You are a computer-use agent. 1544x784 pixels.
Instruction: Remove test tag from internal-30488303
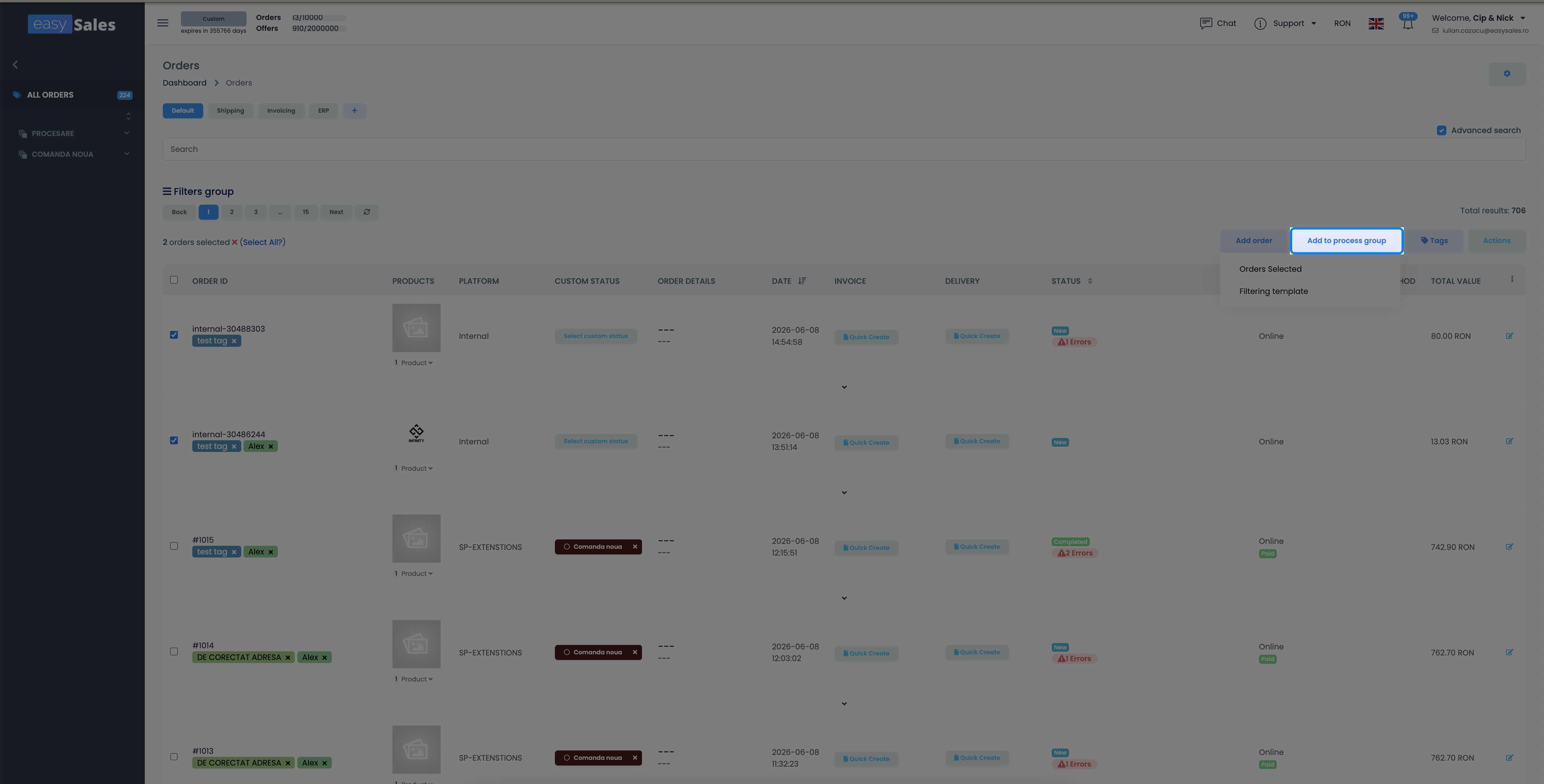pyautogui.click(x=234, y=341)
